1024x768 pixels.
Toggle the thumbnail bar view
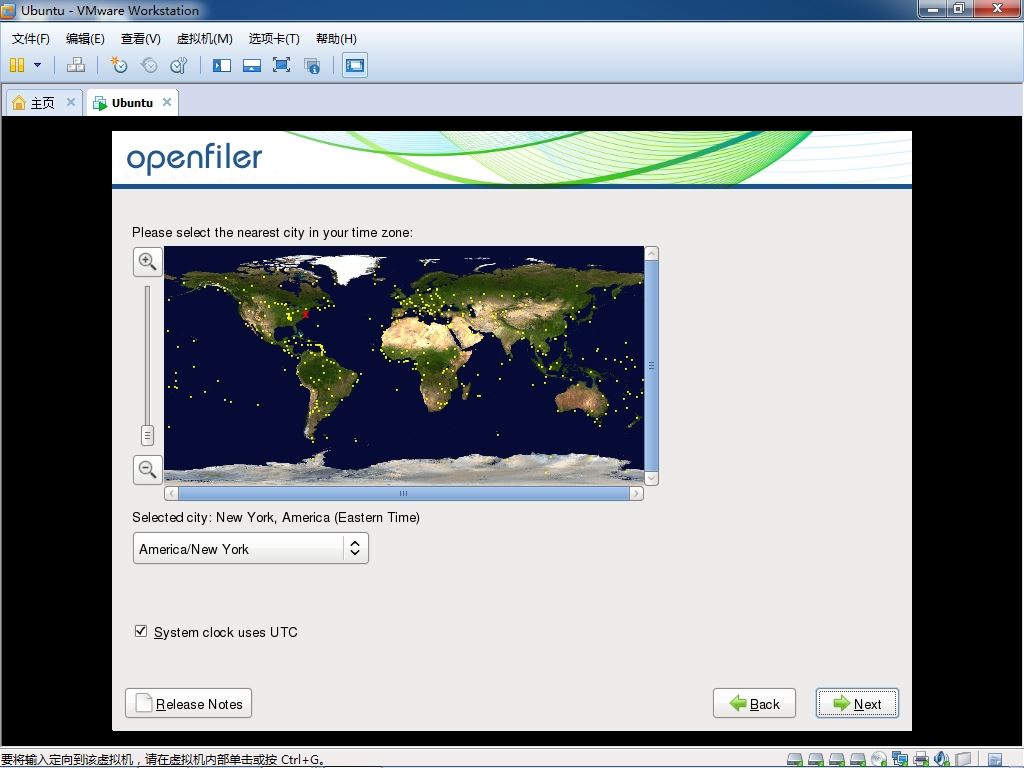click(252, 65)
